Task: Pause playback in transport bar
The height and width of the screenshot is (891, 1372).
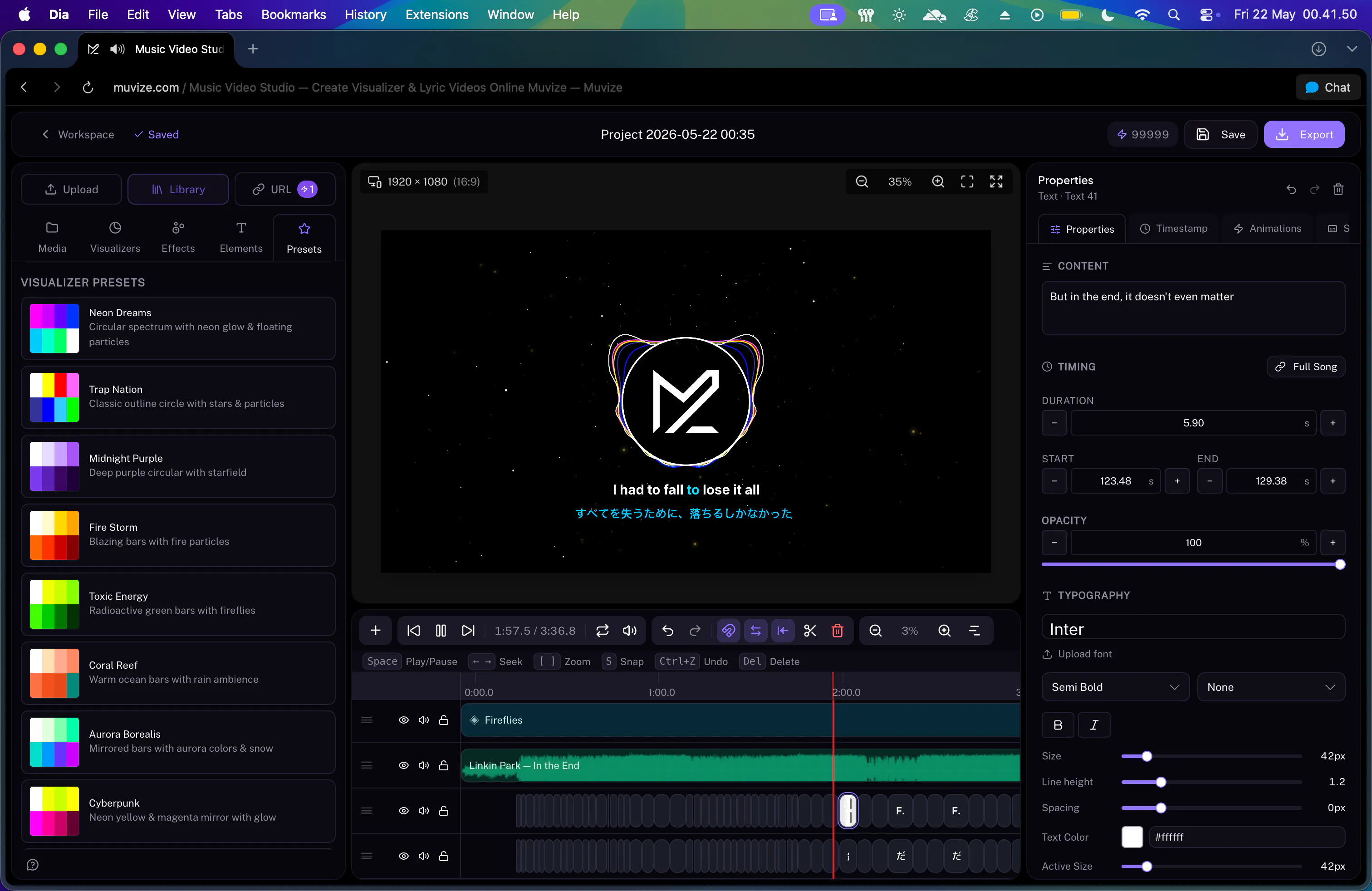Action: point(441,631)
